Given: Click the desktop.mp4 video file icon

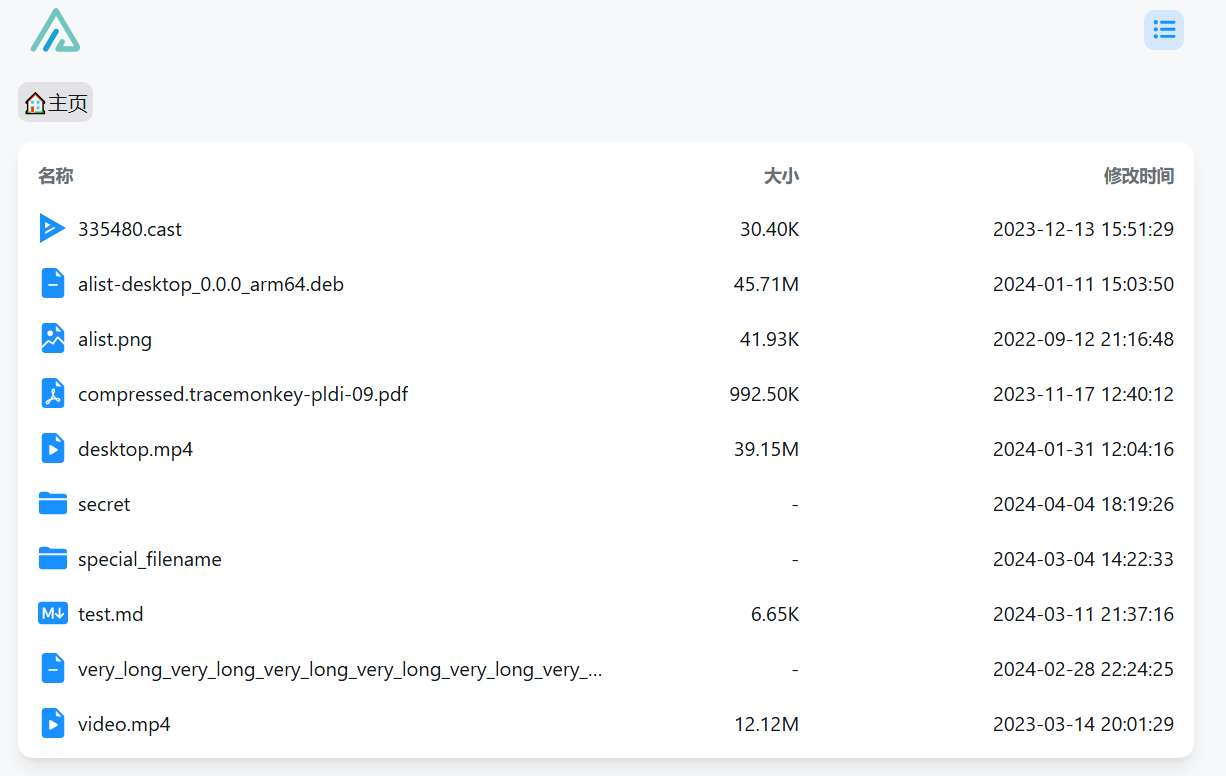Looking at the screenshot, I should [52, 449].
